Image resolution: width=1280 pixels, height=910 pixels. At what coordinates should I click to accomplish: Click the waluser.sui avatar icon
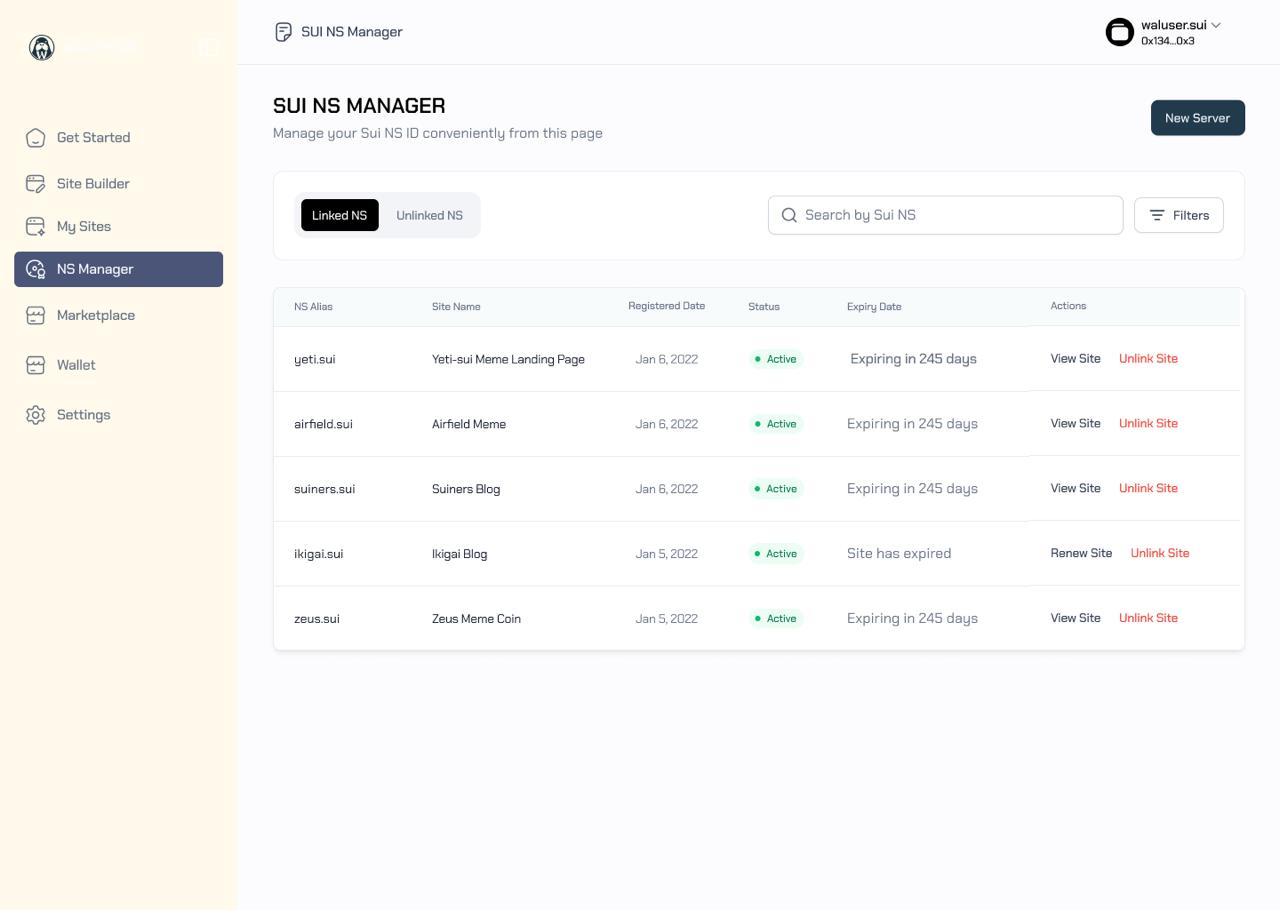pos(1119,31)
